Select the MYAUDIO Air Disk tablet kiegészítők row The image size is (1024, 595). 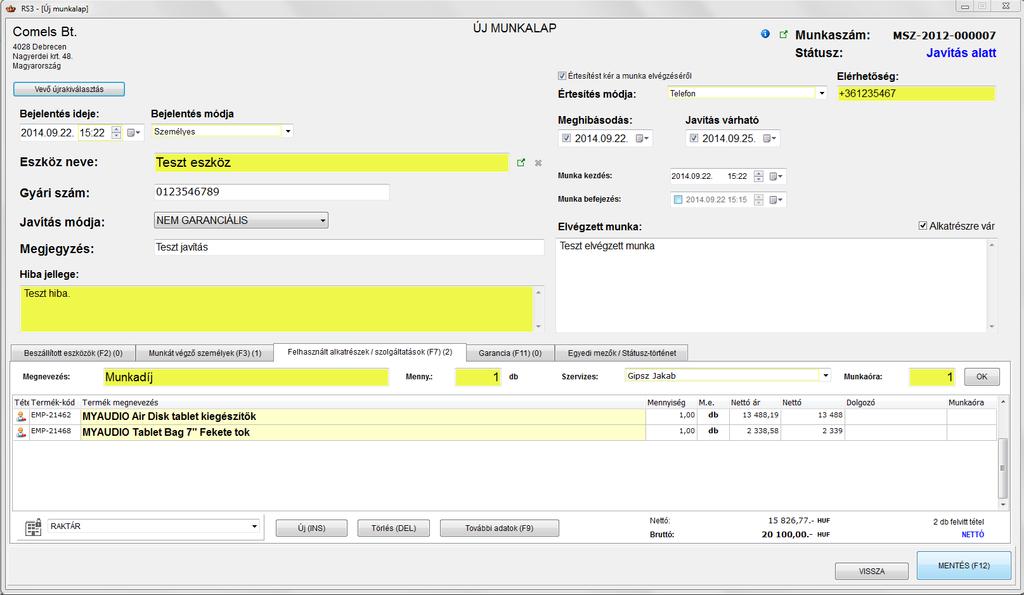[x=504, y=416]
